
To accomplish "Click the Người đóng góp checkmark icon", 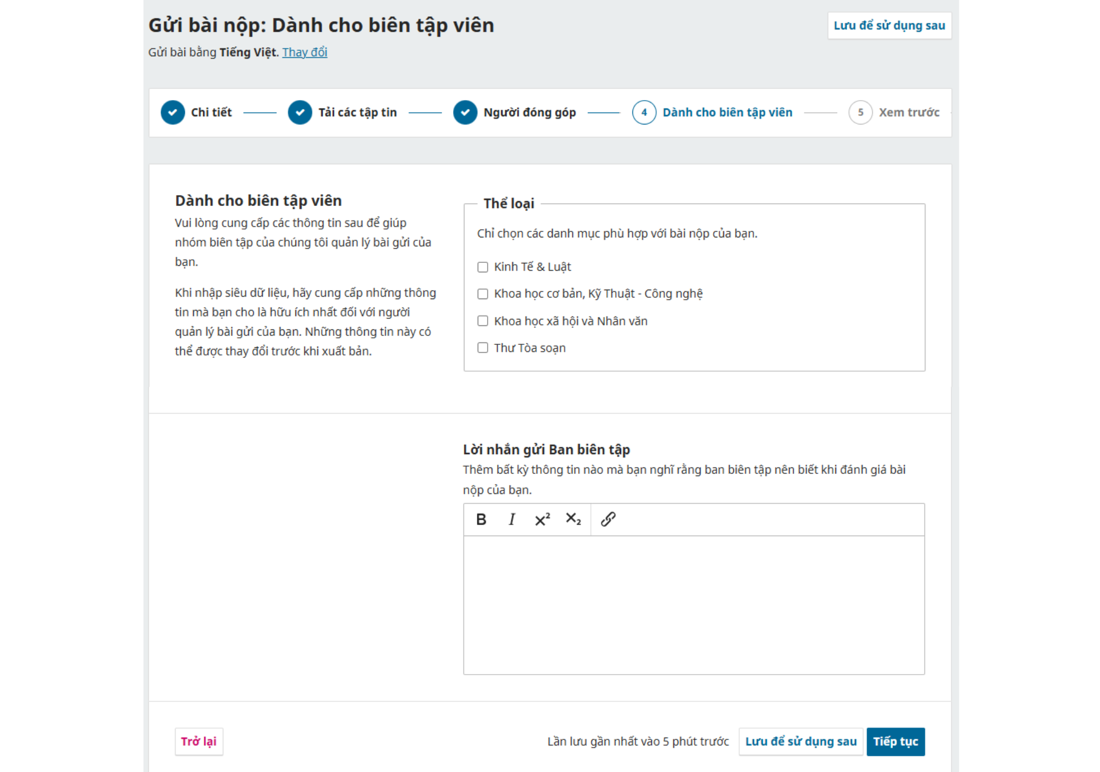I will (465, 113).
